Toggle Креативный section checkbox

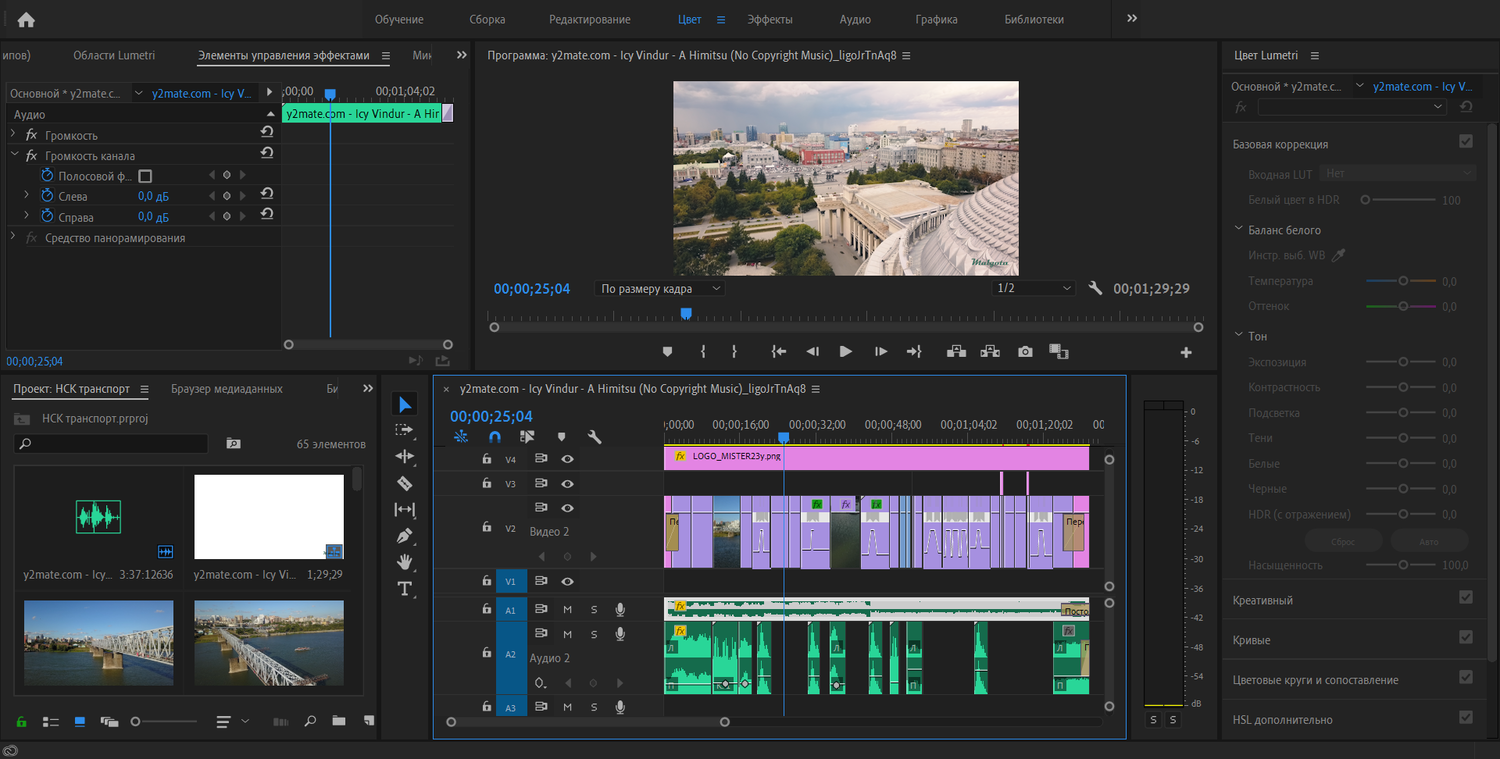(x=1466, y=598)
